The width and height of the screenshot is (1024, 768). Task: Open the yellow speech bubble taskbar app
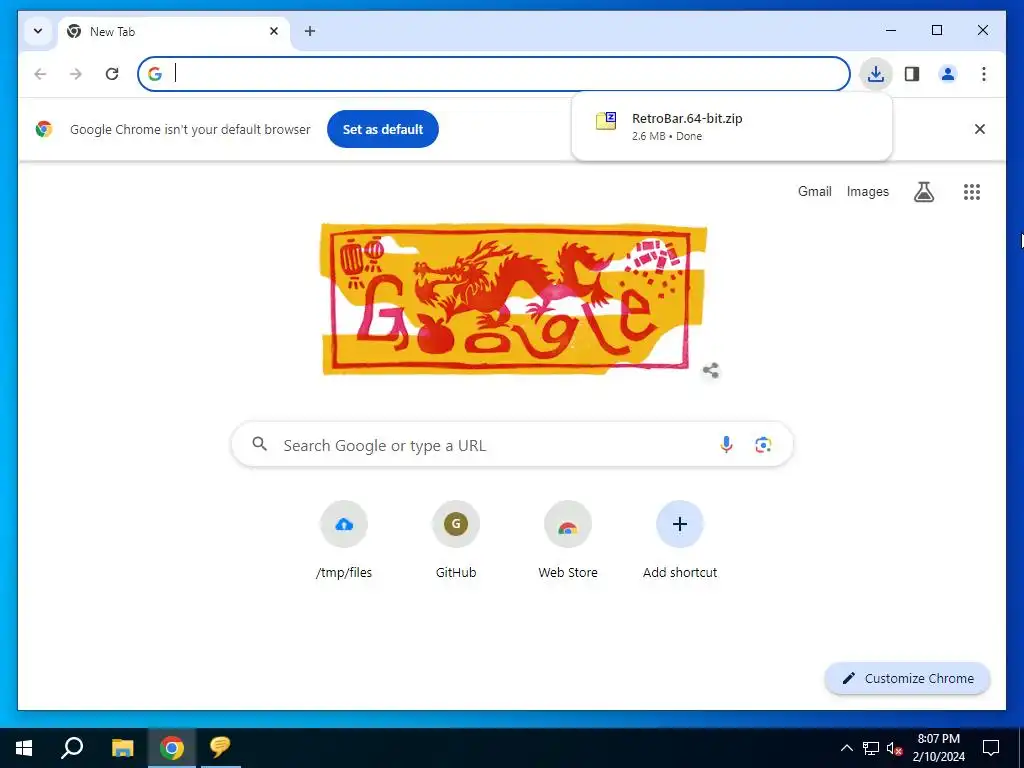[x=221, y=748]
